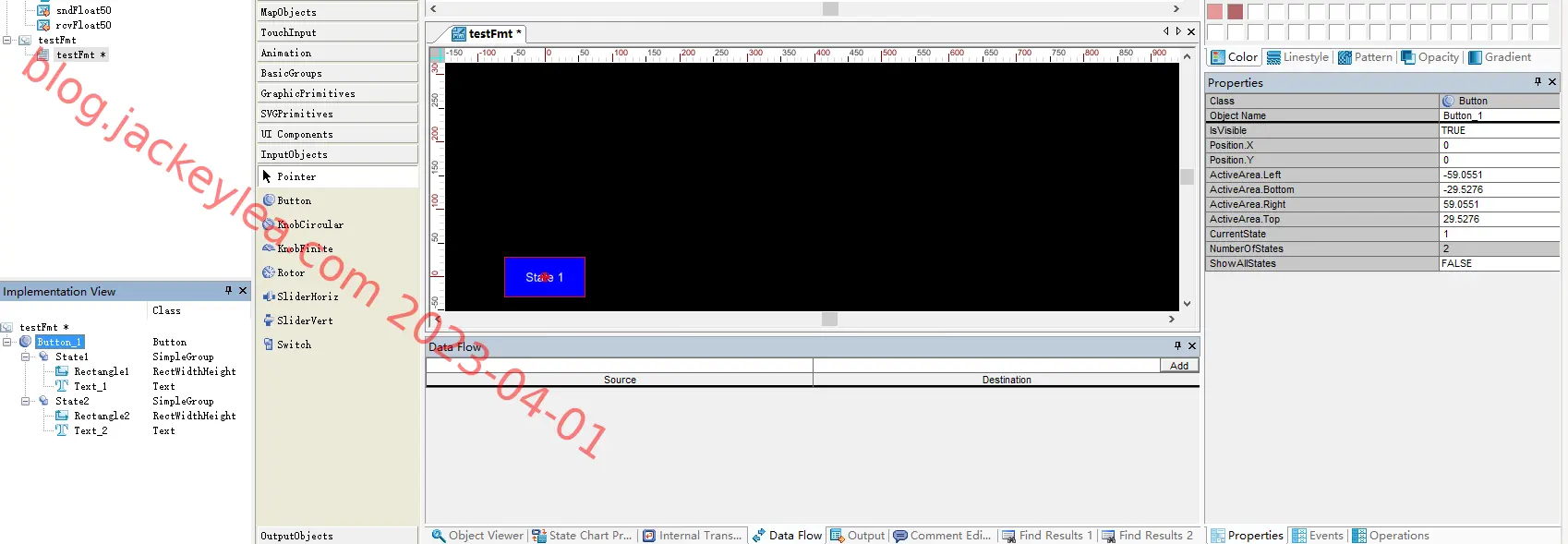Edit the ShowAllStates FALSE value

(1499, 263)
